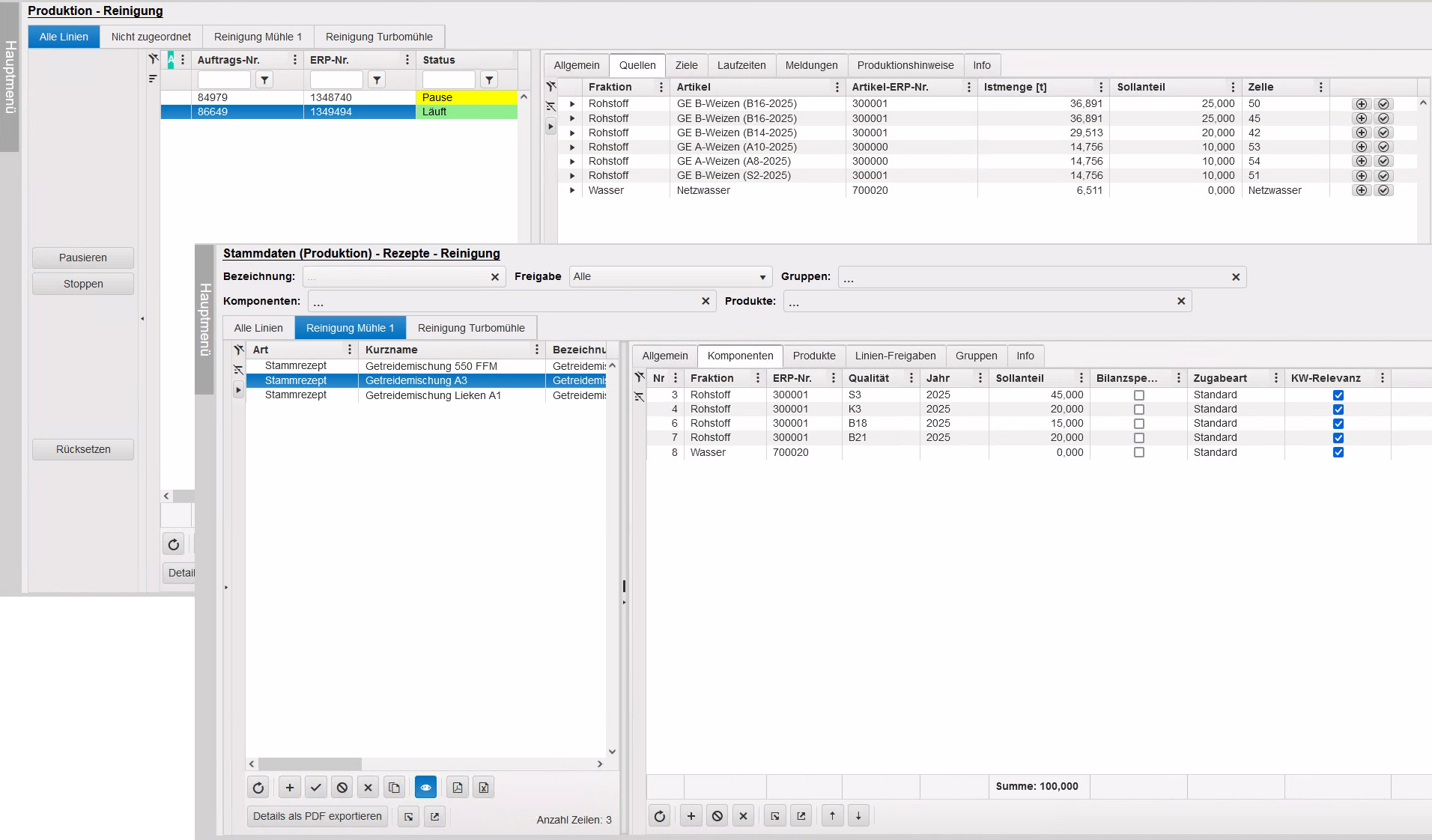Switch to the Produkte tab
The width and height of the screenshot is (1432, 840).
click(x=814, y=356)
